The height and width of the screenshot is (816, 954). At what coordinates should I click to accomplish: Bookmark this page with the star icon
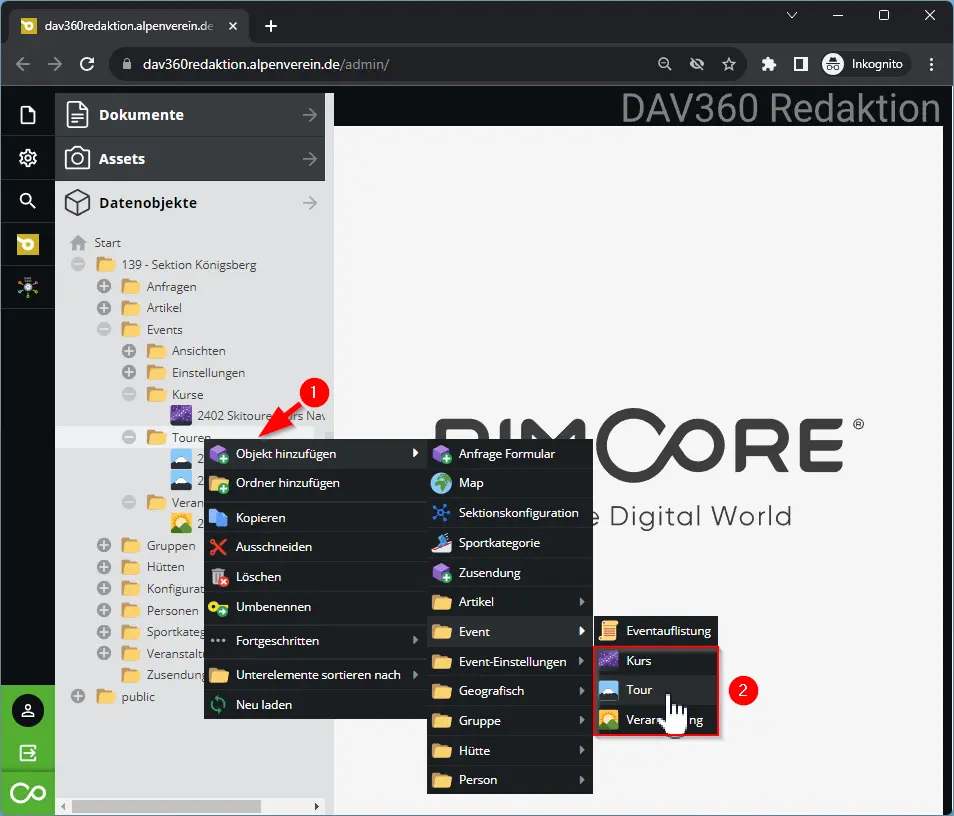[729, 64]
